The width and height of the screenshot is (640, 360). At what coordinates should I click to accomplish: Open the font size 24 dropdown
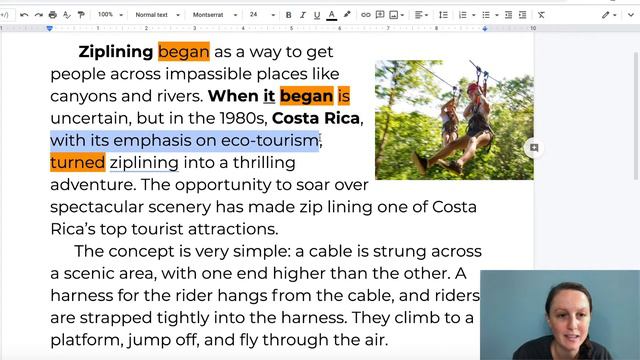point(262,15)
